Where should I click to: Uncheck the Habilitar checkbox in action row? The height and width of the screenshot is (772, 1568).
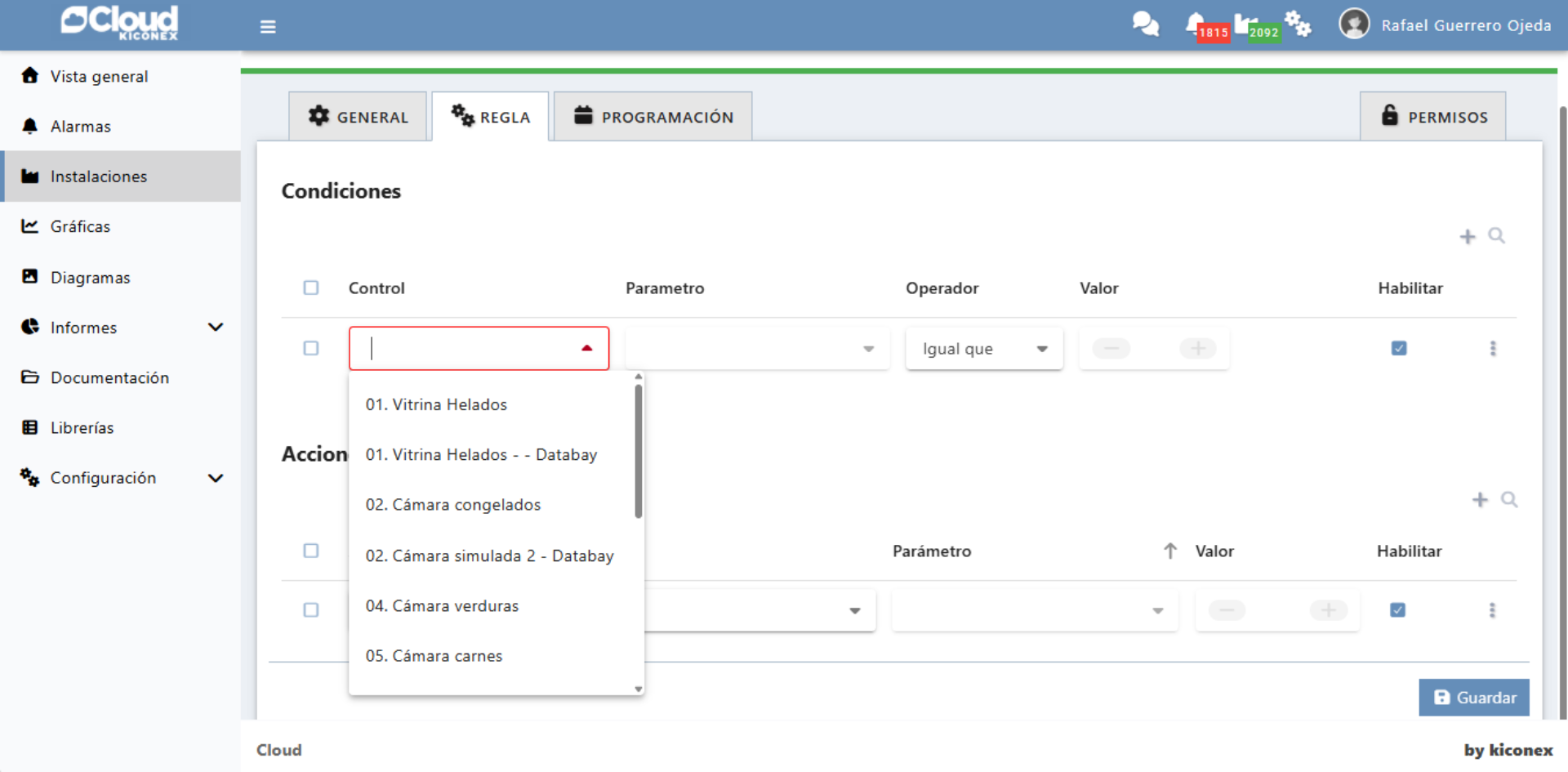(1397, 610)
